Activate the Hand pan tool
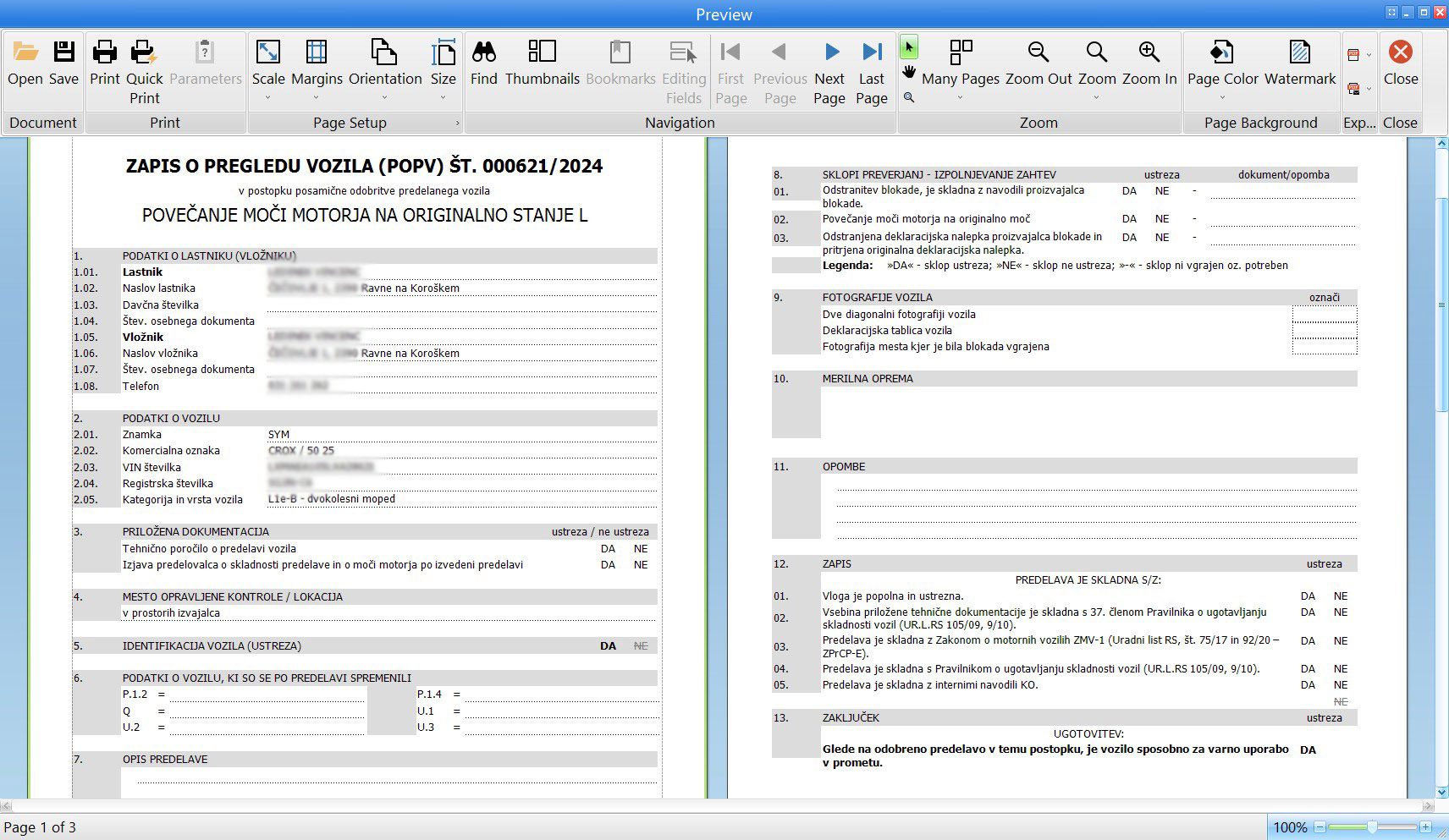The width and height of the screenshot is (1449, 840). (x=909, y=72)
